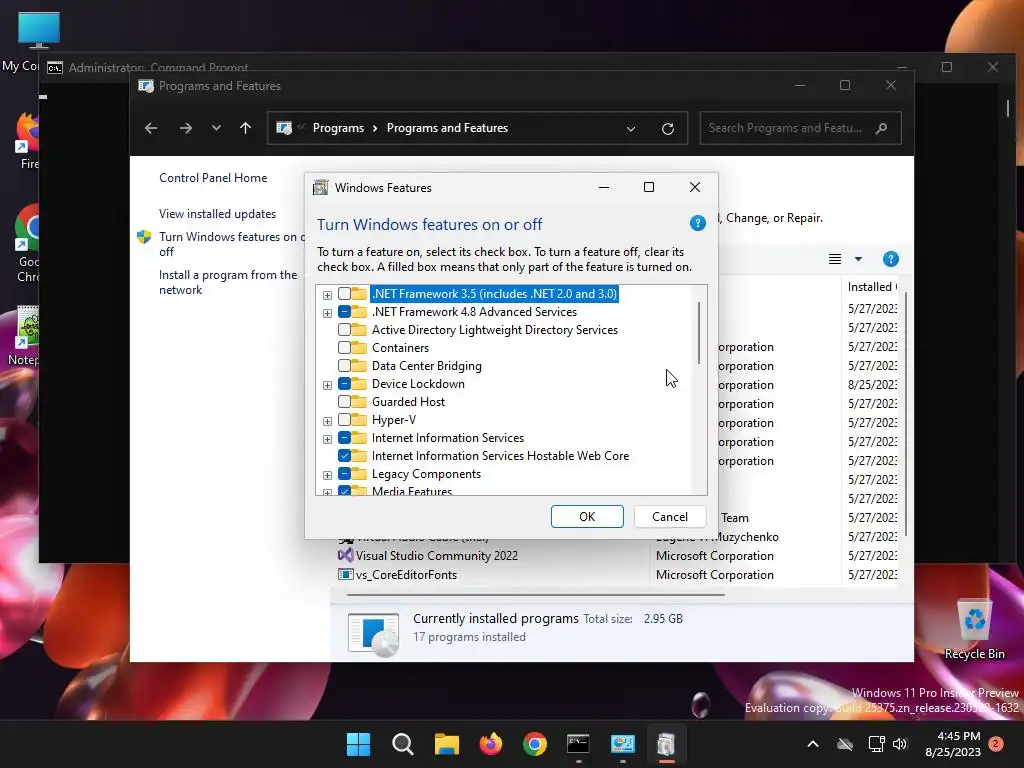1024x768 pixels.
Task: Select the vs_CoreEditorFonts program entry
Action: click(x=406, y=575)
